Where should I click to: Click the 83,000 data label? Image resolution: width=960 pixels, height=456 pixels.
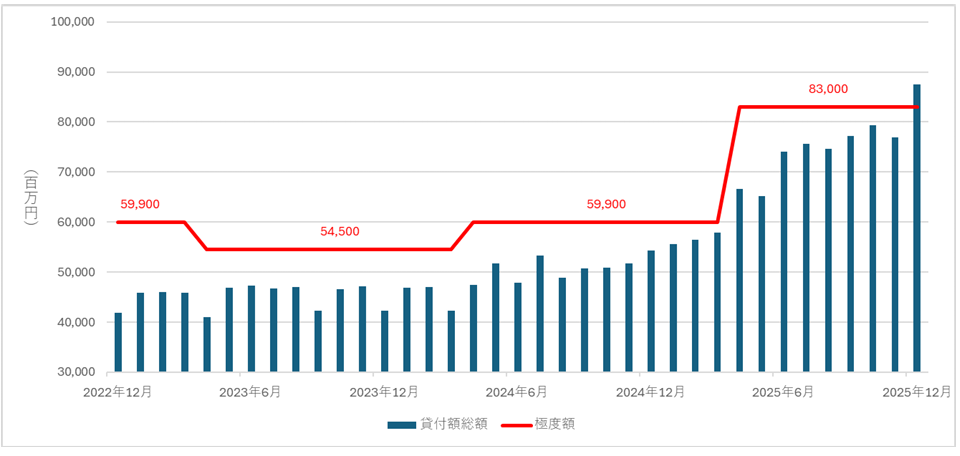click(x=828, y=89)
